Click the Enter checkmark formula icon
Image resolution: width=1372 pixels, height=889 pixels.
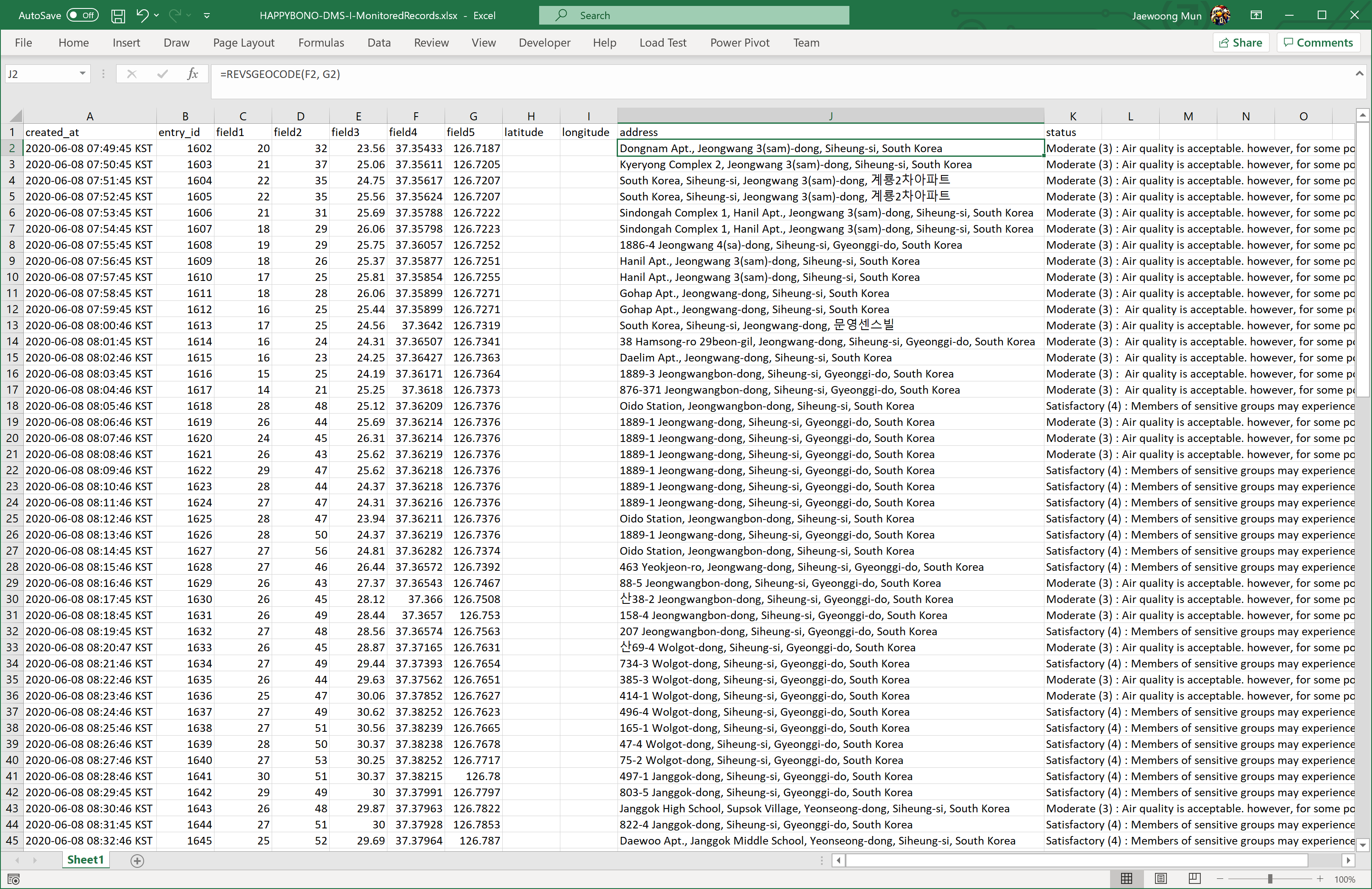[x=162, y=74]
